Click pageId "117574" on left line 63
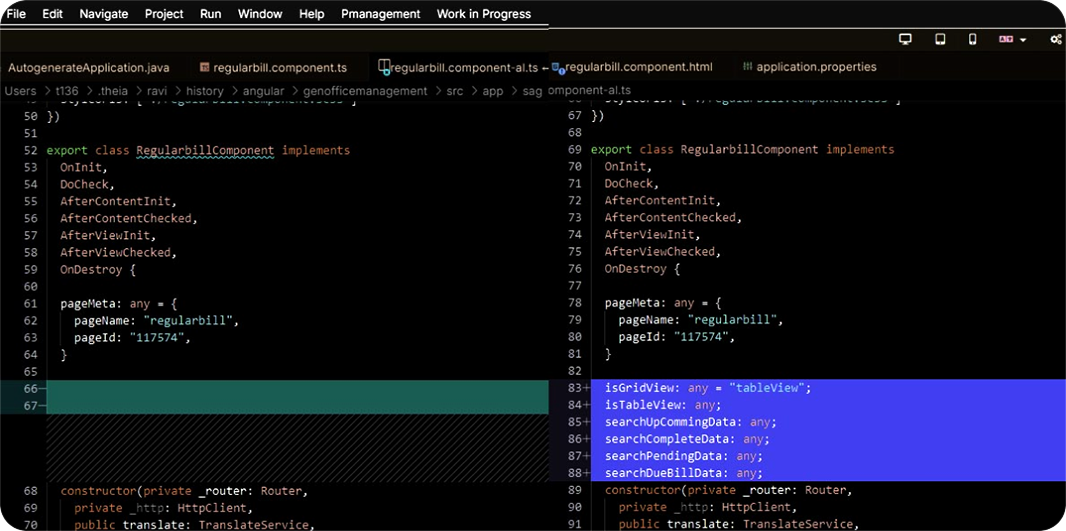1066x531 pixels. pyautogui.click(x=133, y=338)
